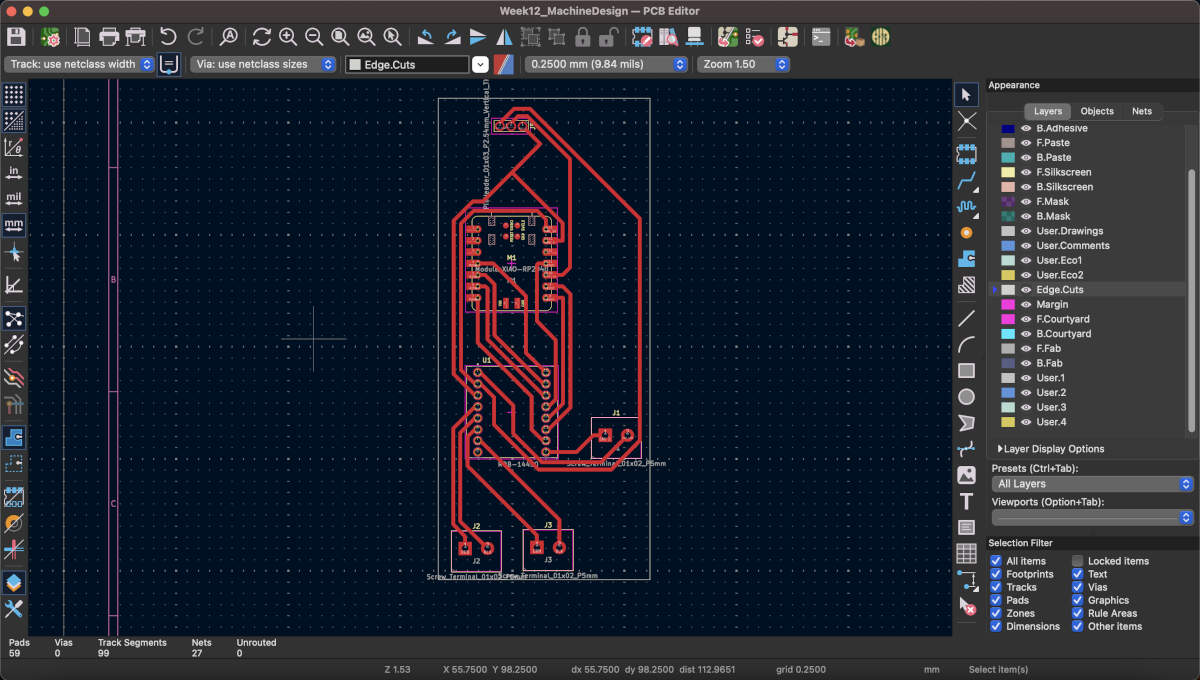The height and width of the screenshot is (680, 1200).
Task: Open the Find tool
Action: tap(229, 37)
